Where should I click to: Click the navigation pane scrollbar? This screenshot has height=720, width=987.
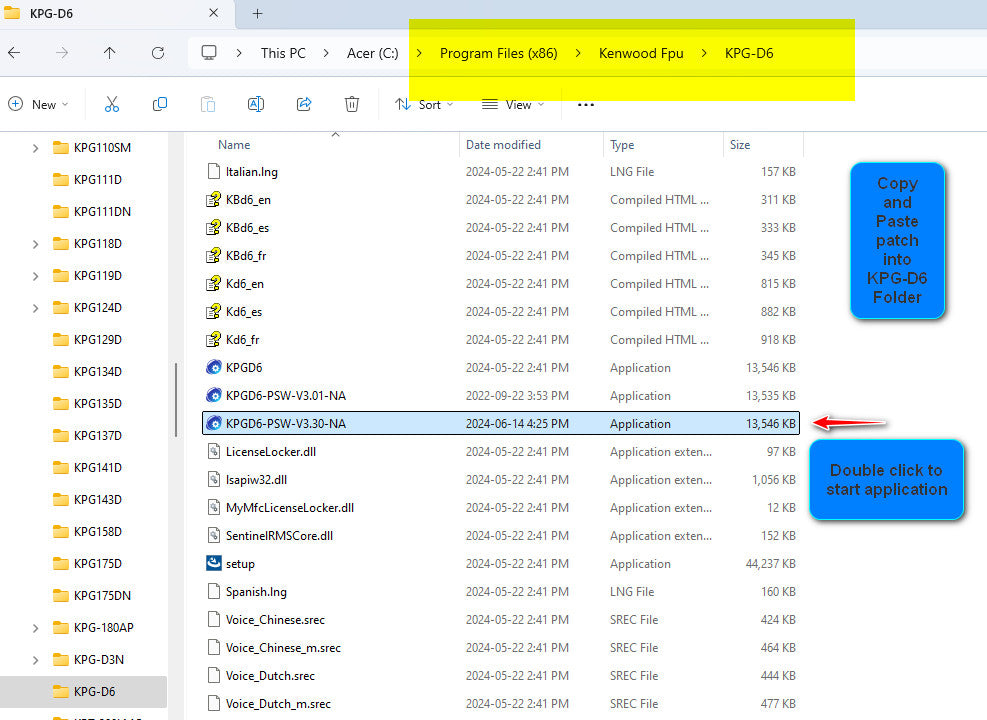coord(176,400)
